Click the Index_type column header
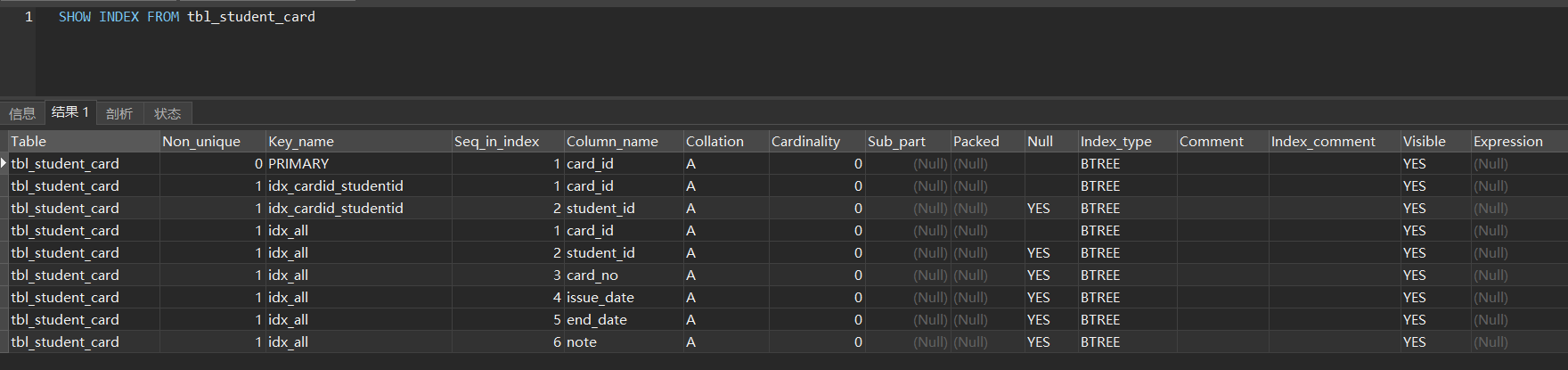Screen dimensions: 1568x370 1128,142
